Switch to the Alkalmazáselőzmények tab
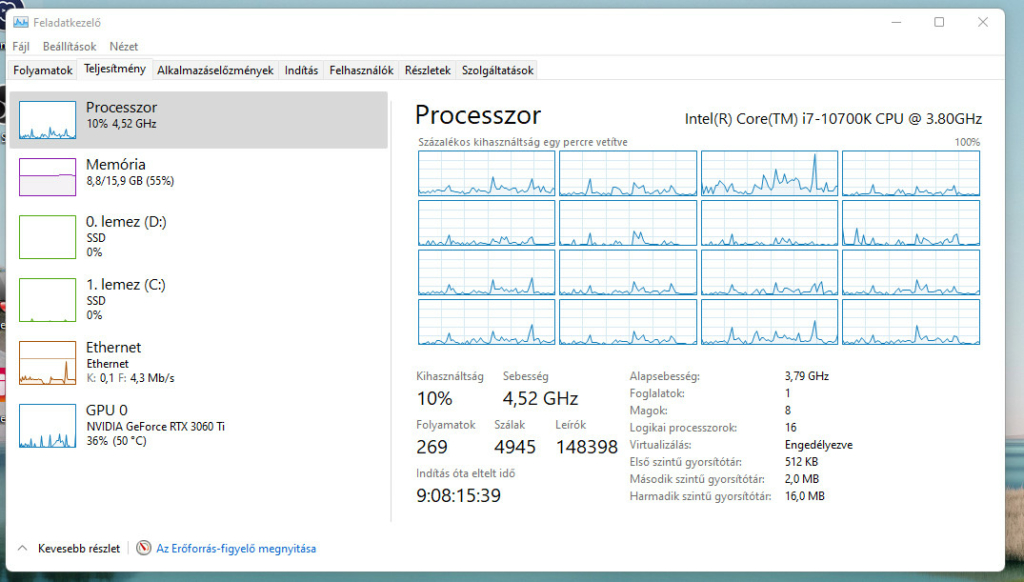 tap(215, 70)
